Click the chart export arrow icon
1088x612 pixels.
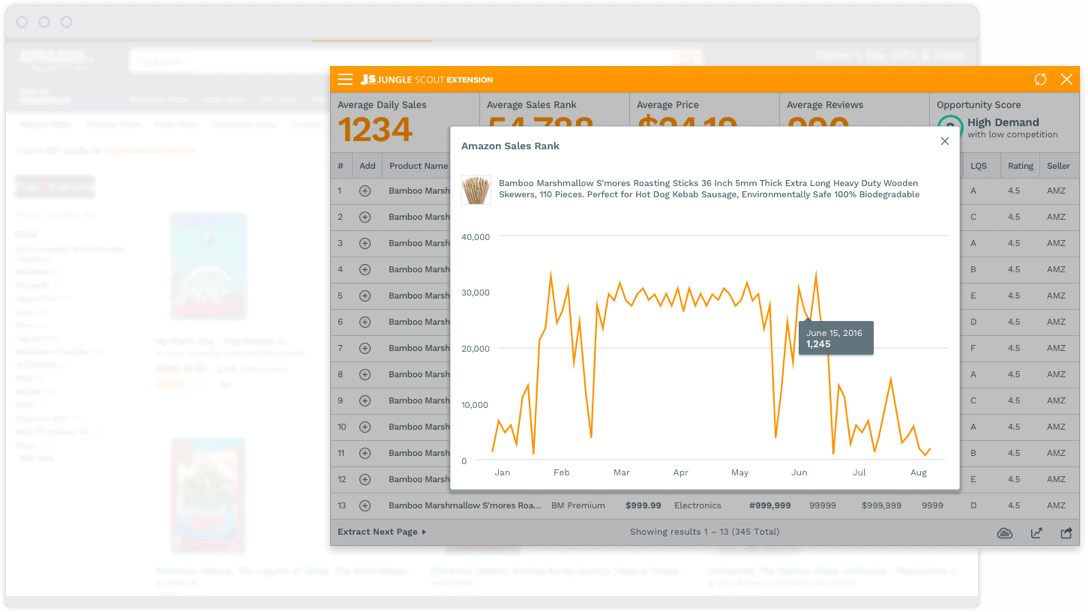click(x=1036, y=533)
